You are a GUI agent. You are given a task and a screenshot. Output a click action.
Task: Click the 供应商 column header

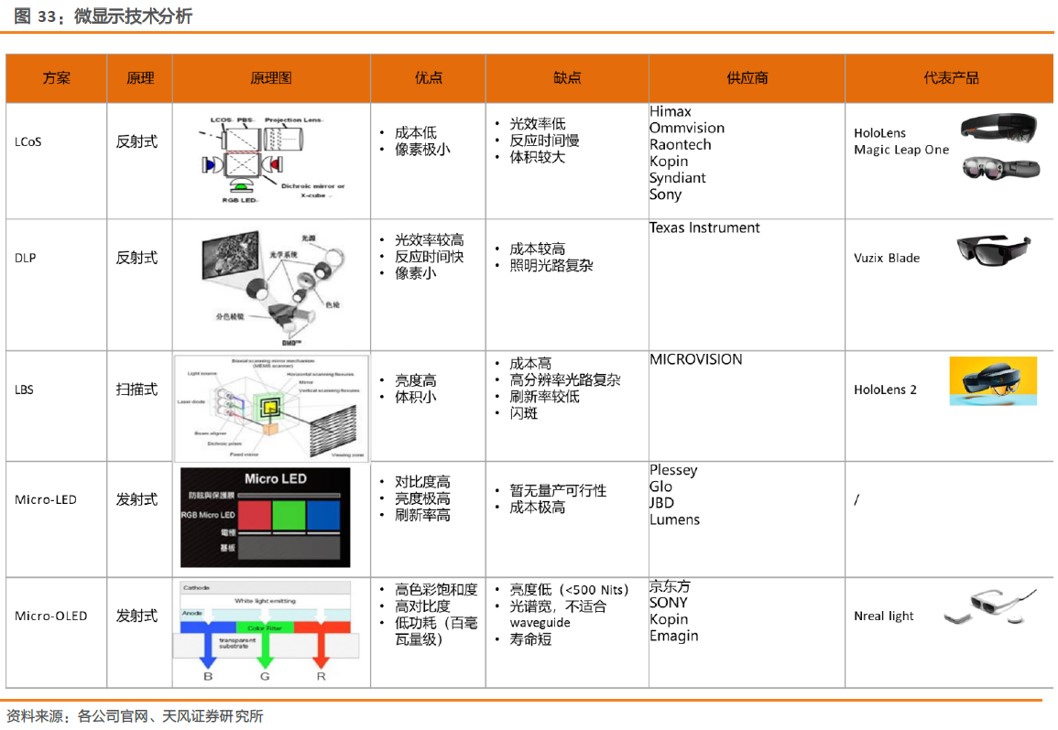(747, 78)
